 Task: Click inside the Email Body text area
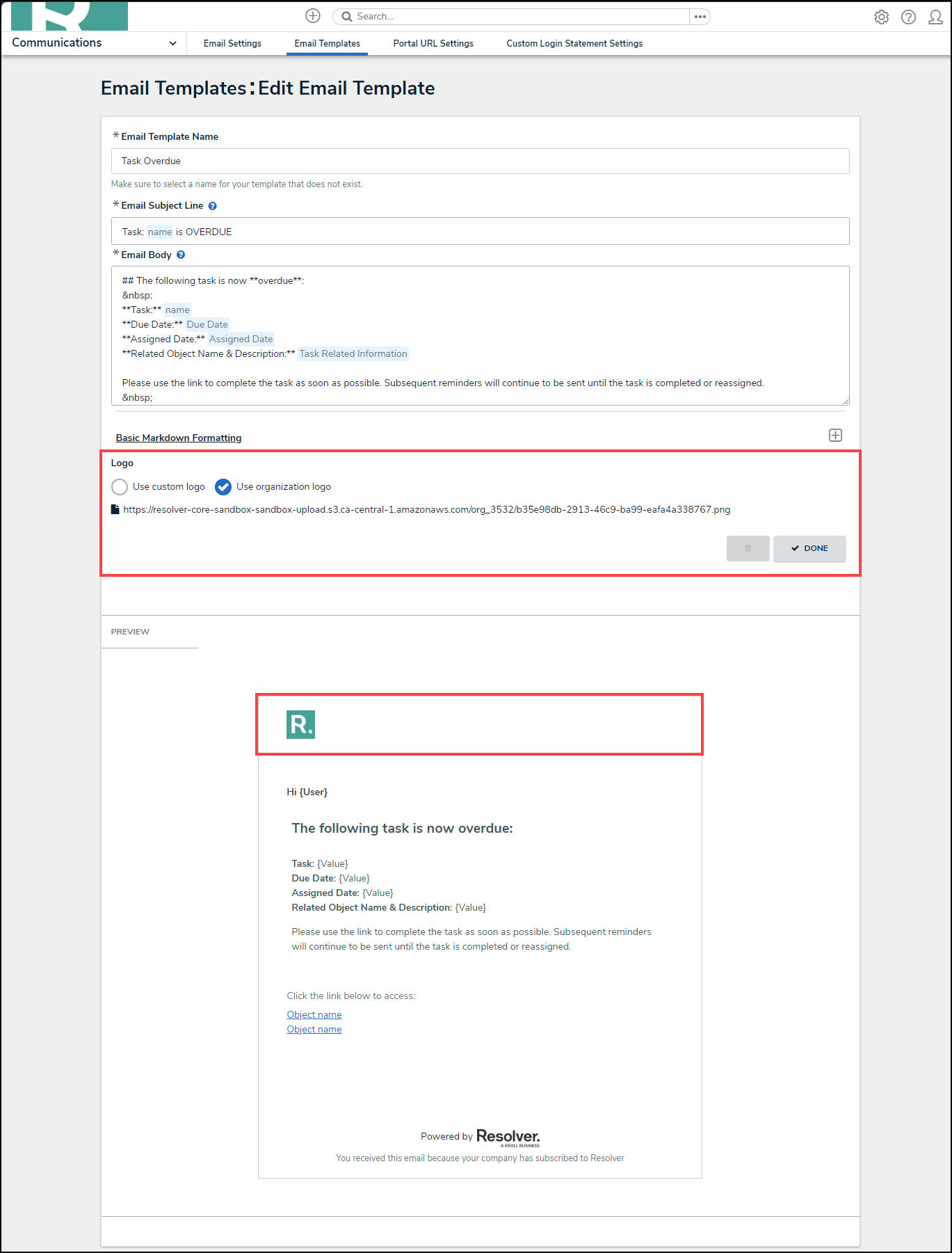tap(480, 335)
